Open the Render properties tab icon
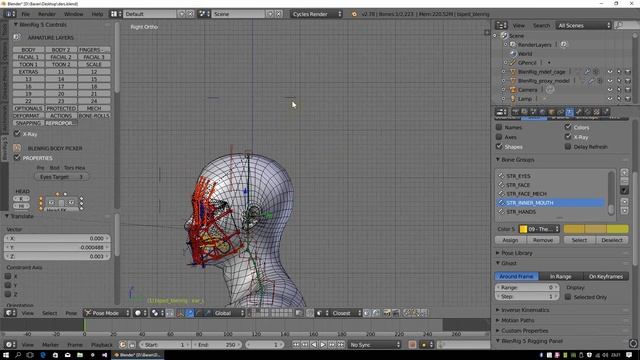 click(x=516, y=112)
